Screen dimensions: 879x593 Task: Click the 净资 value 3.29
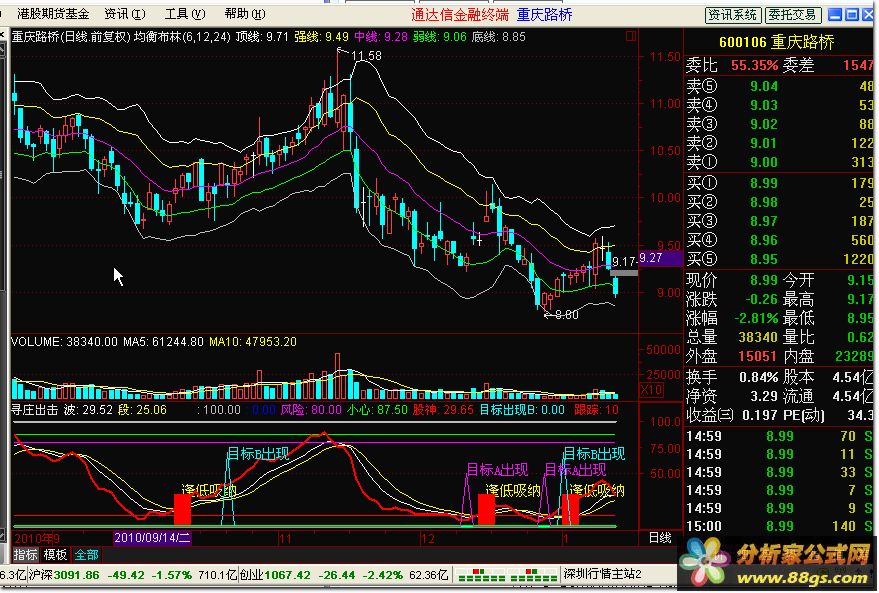pos(764,396)
